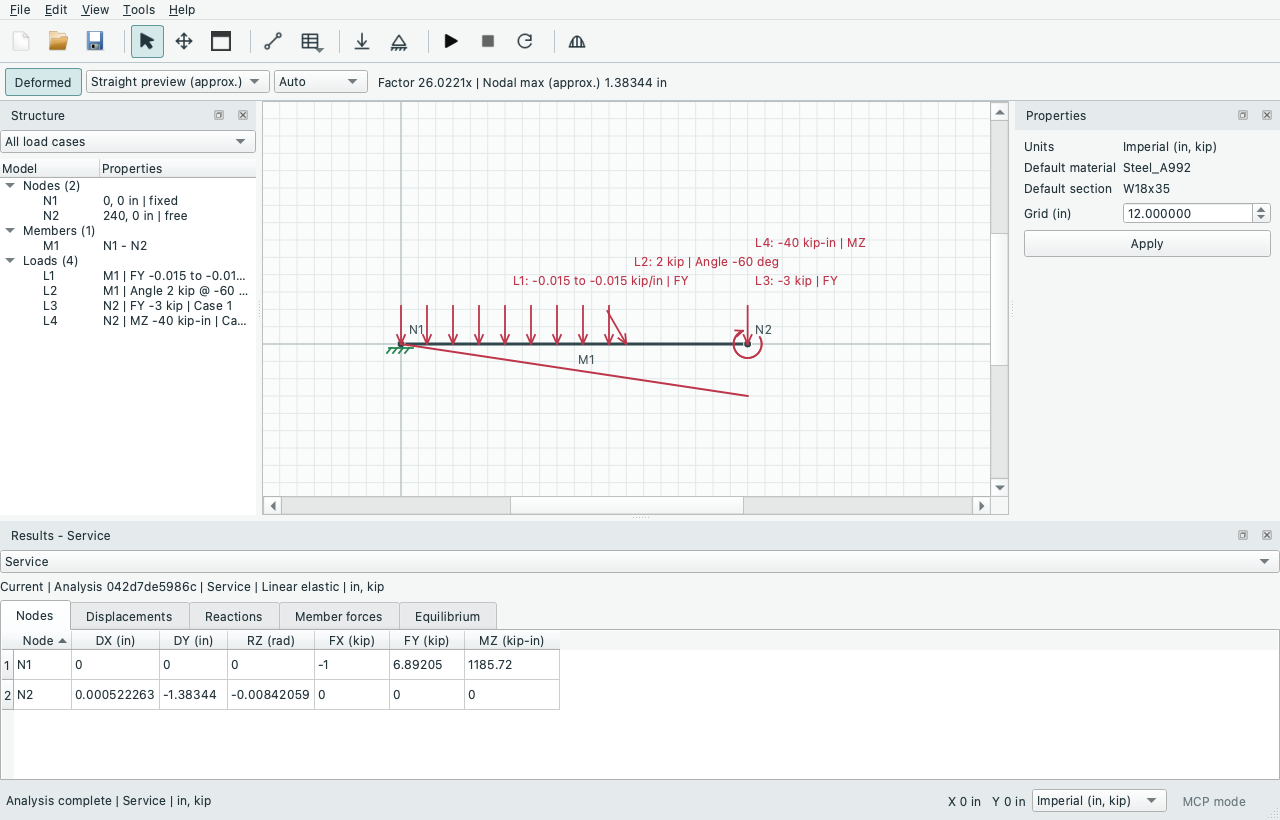Open the View menu
This screenshot has width=1280, height=820.
[x=95, y=9]
